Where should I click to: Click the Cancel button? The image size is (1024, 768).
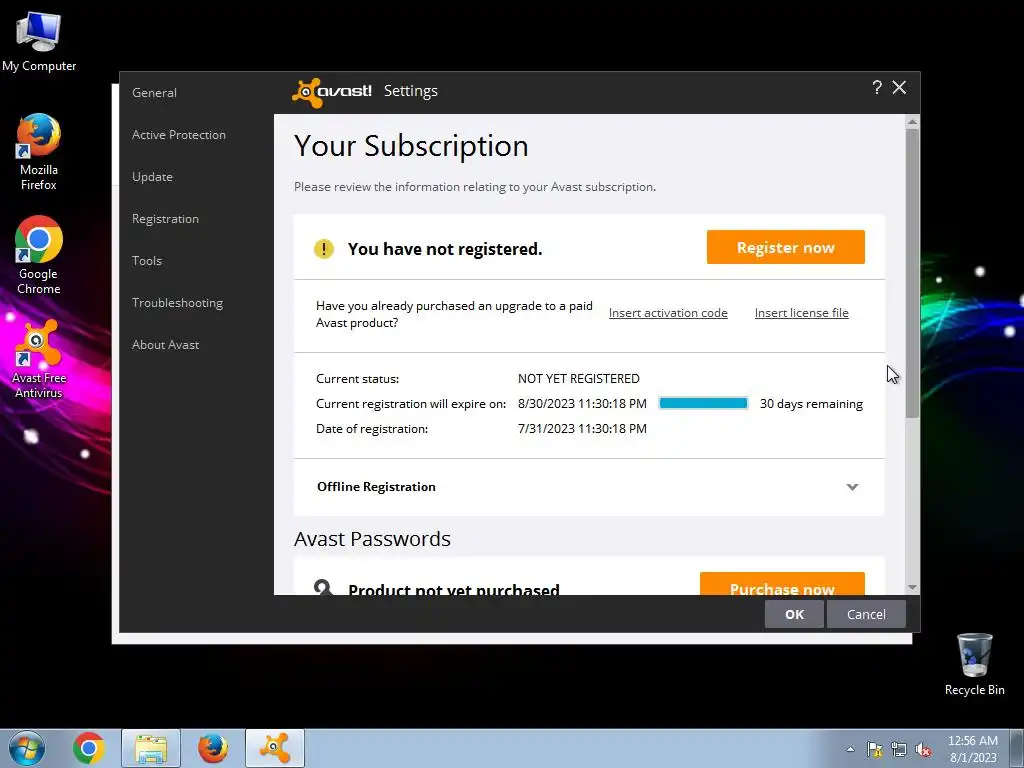(866, 614)
